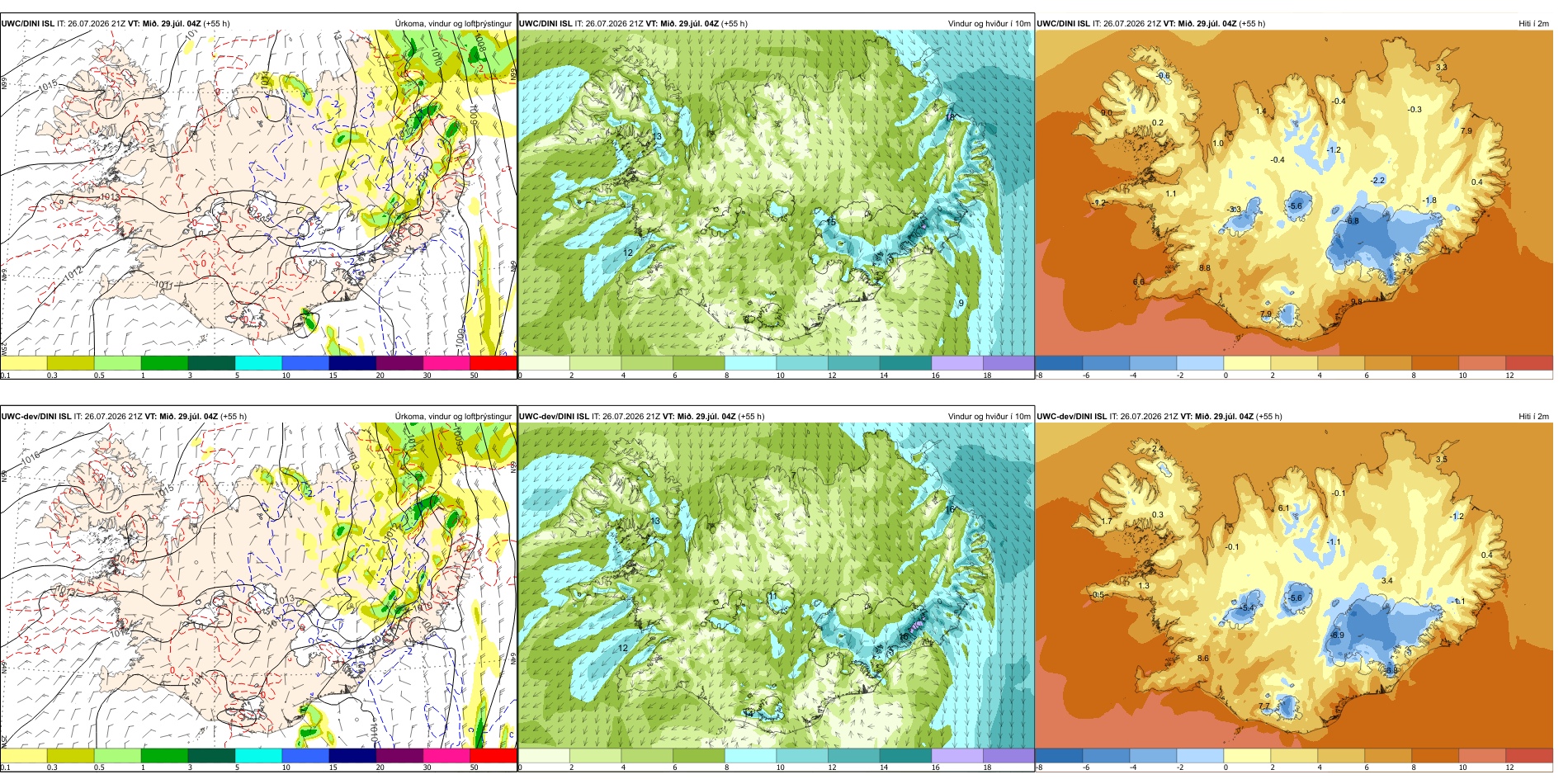
Task: Open the UWC-dev 'Hiti í 2m' temperature map
Action: [1293, 586]
